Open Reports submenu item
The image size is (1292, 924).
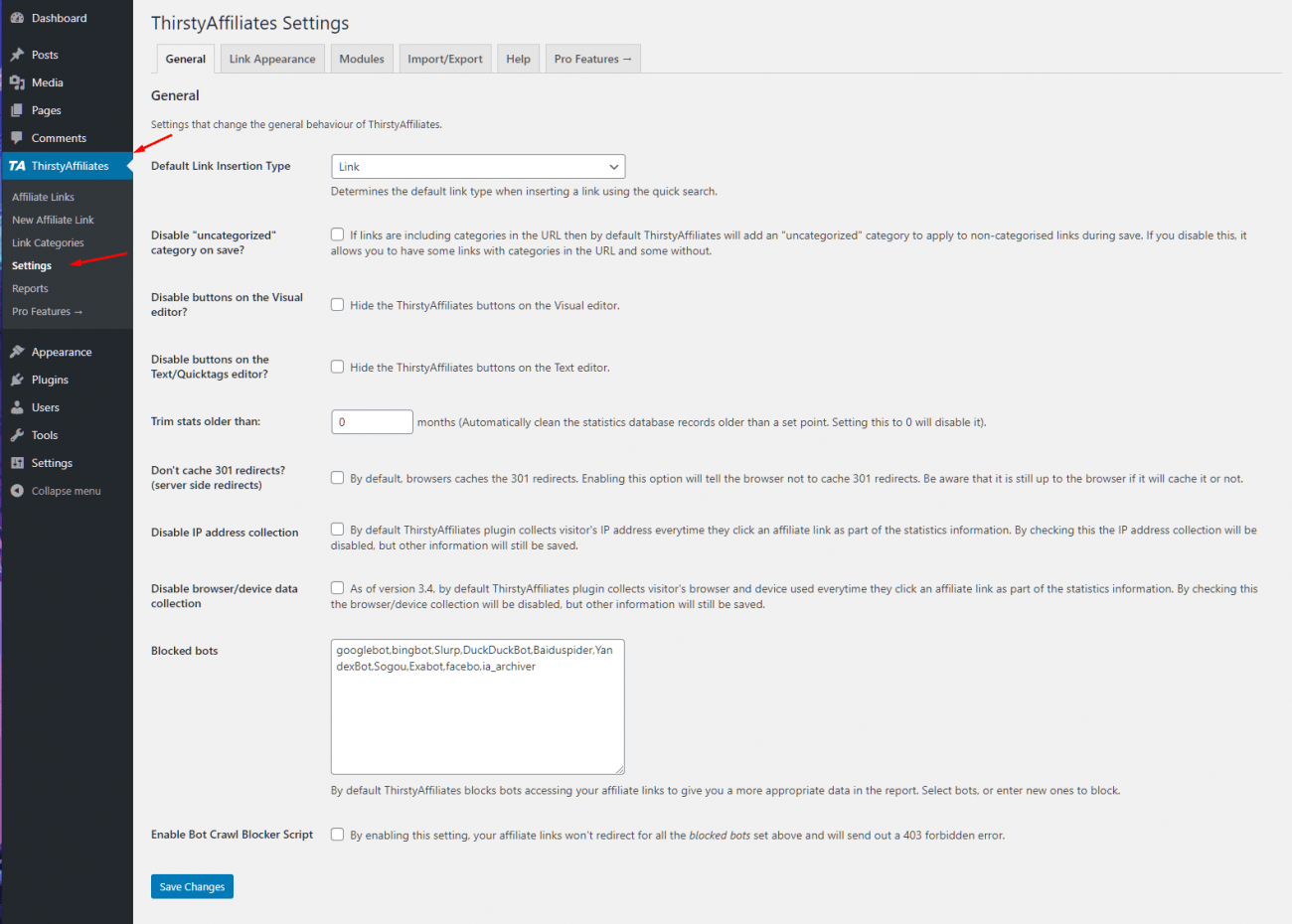pyautogui.click(x=30, y=288)
